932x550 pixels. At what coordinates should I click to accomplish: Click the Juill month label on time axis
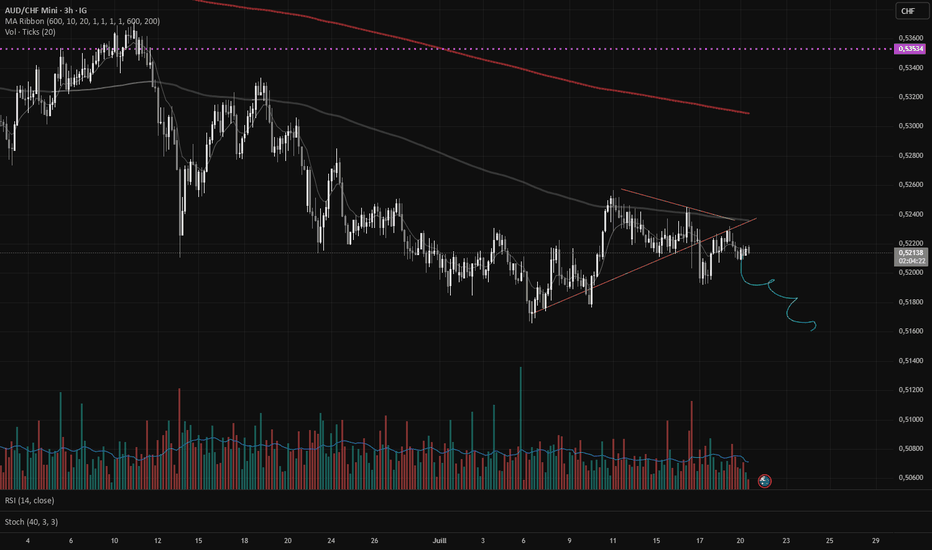point(439,540)
